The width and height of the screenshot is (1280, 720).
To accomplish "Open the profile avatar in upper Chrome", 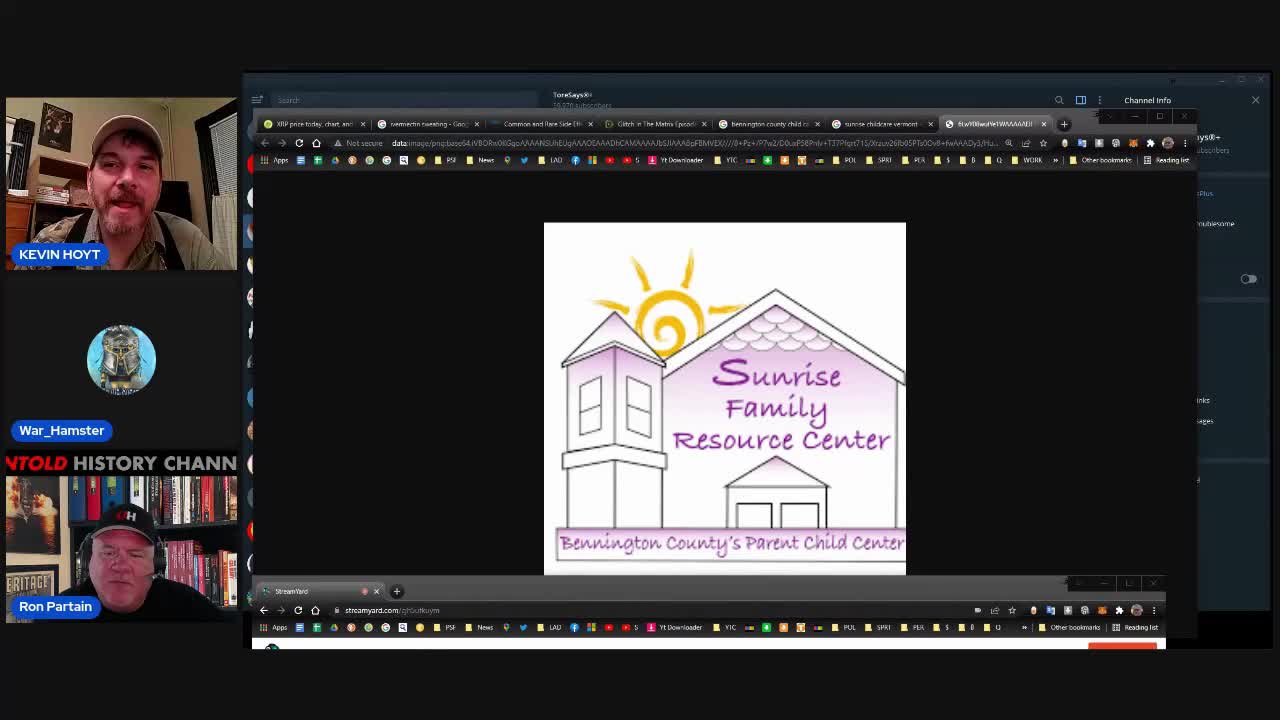I will 1167,143.
